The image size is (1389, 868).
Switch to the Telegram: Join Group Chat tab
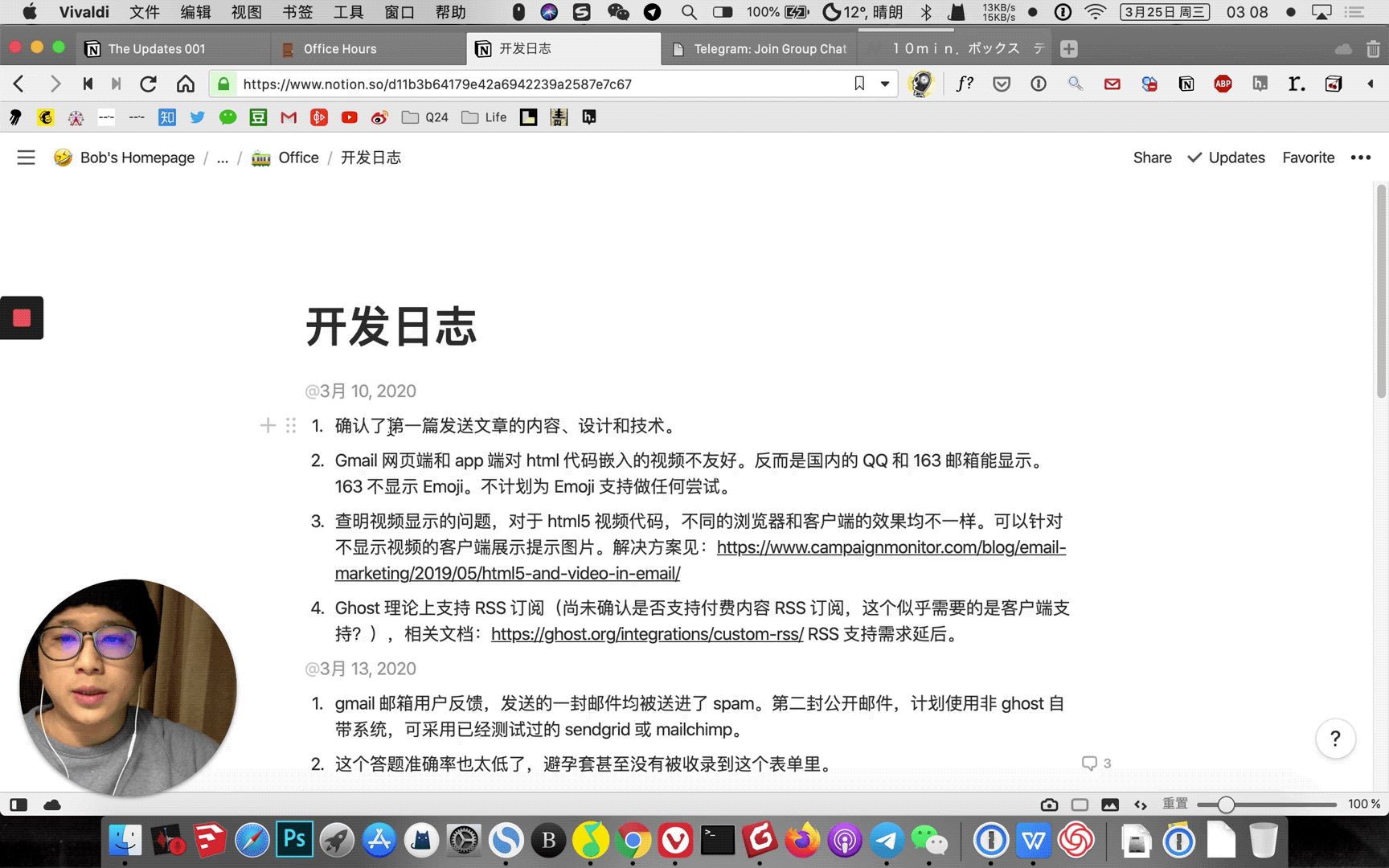click(x=760, y=48)
